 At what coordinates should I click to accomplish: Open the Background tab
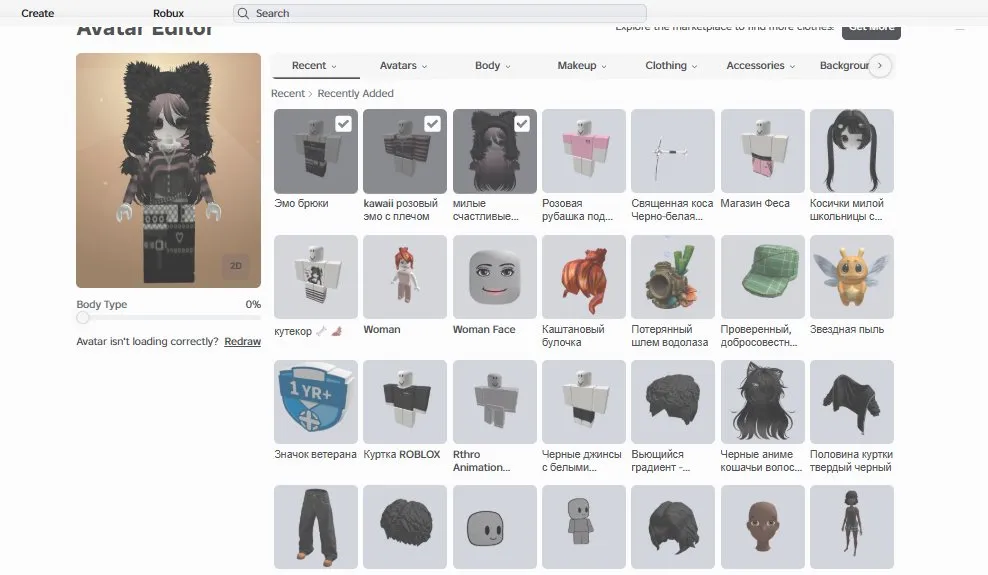pyautogui.click(x=844, y=65)
